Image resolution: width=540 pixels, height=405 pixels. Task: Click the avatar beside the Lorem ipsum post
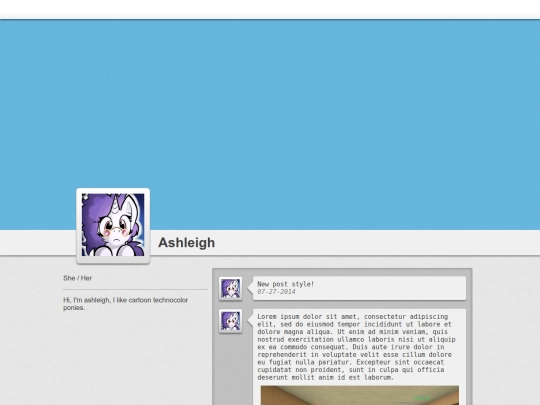(230, 321)
